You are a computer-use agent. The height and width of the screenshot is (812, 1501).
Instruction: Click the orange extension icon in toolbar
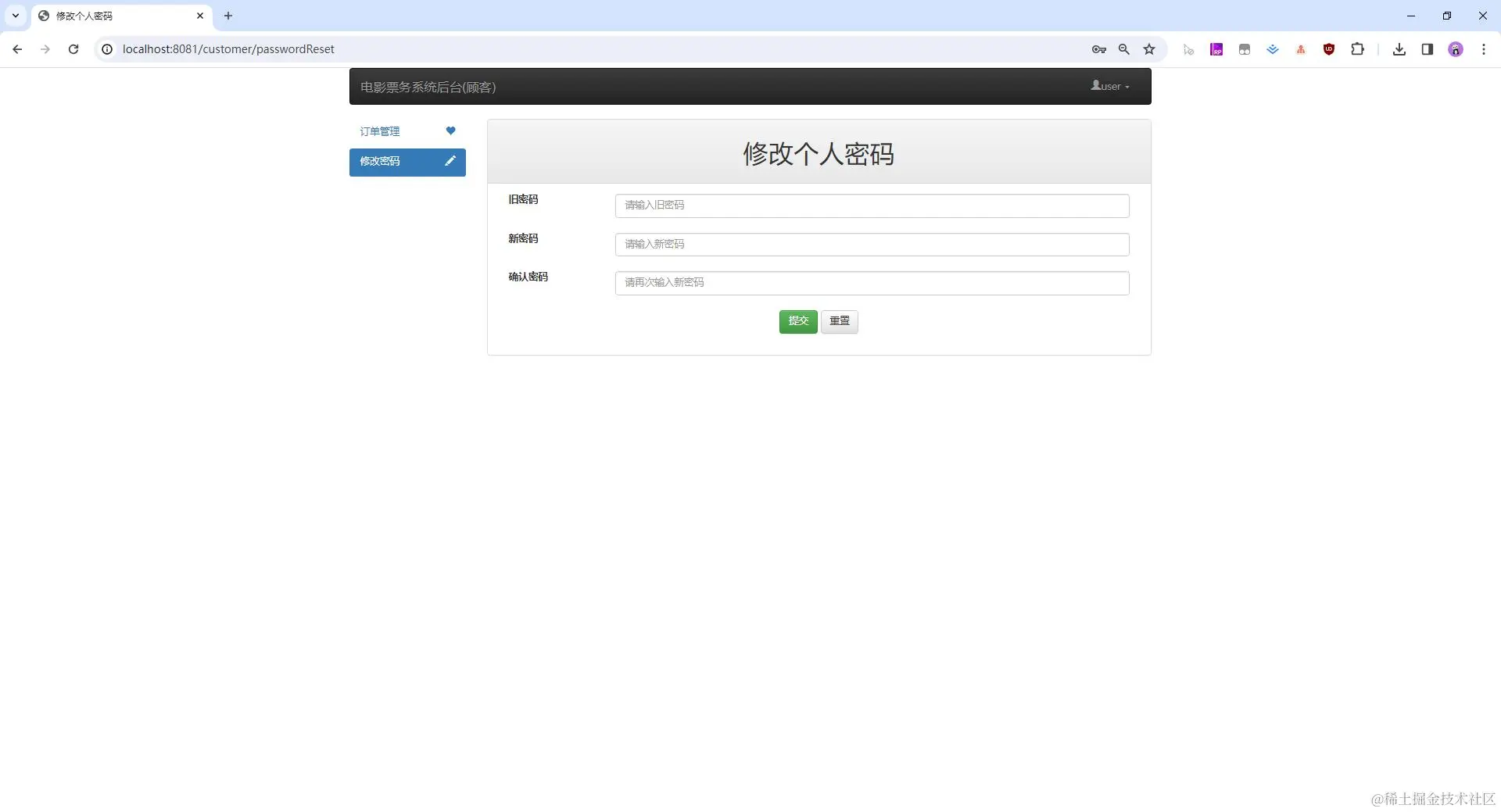[x=1301, y=49]
